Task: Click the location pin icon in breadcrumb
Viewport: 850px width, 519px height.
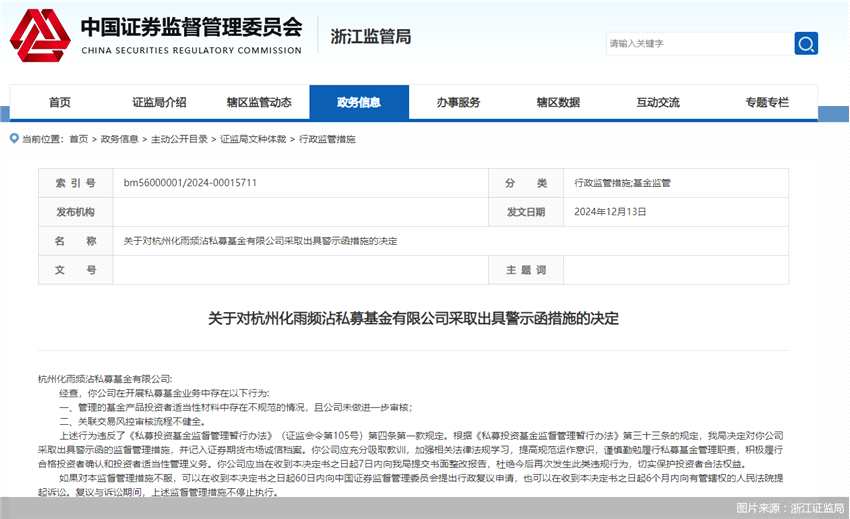Action: [14, 139]
